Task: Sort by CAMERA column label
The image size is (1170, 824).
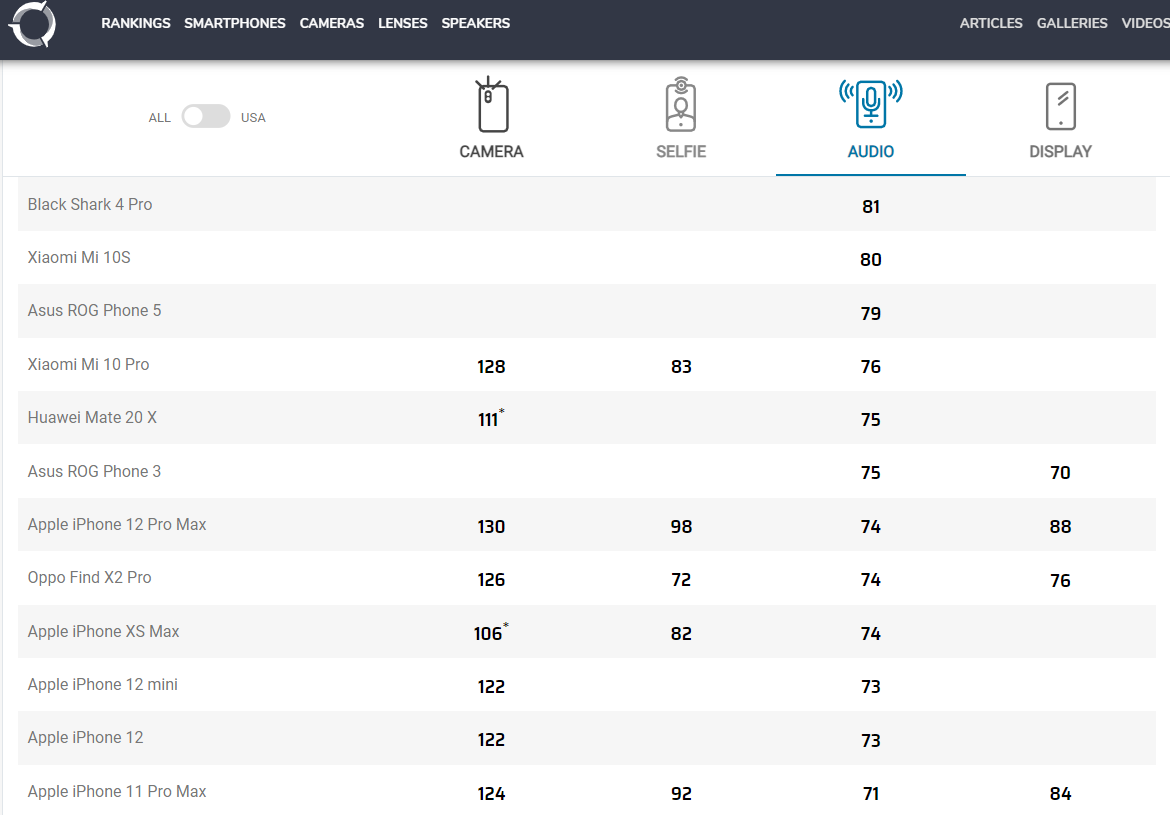Action: (491, 152)
